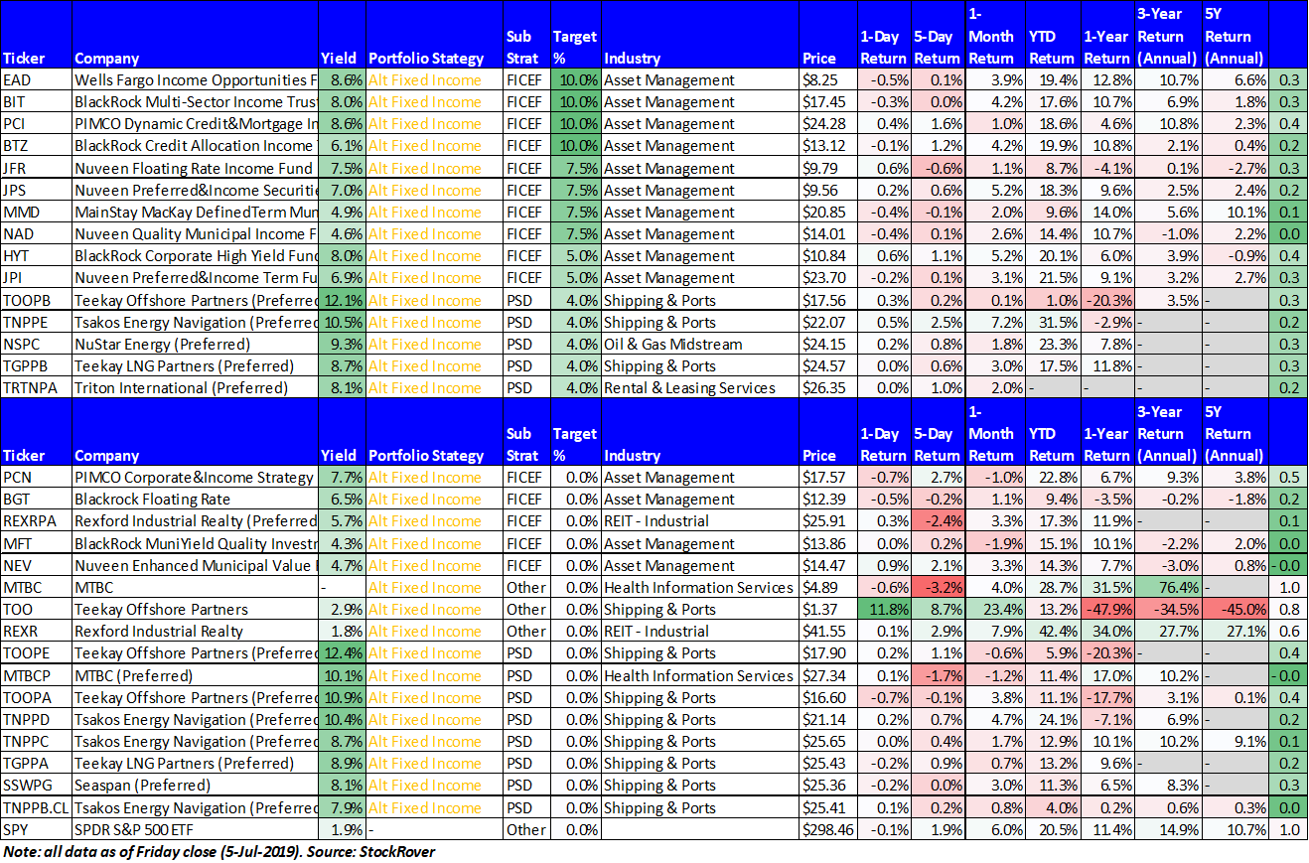Click ticker HYT
The height and width of the screenshot is (863, 1309).
(36, 256)
